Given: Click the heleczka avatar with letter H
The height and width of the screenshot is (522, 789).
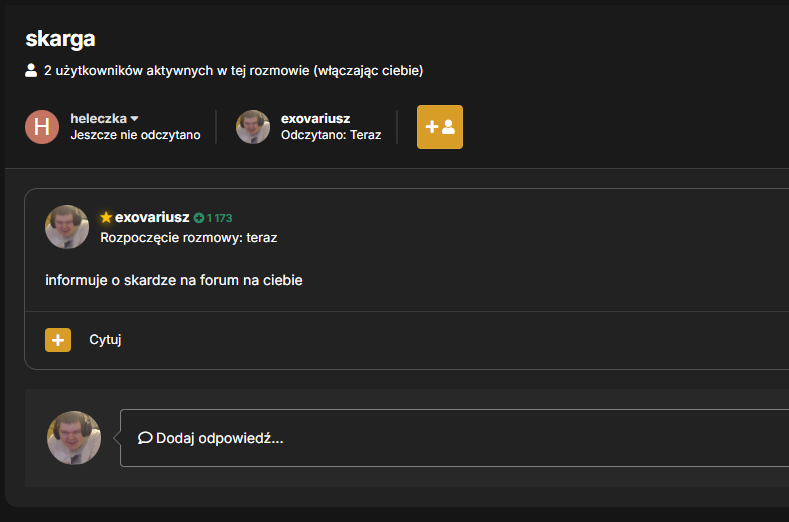Looking at the screenshot, I should tap(42, 127).
